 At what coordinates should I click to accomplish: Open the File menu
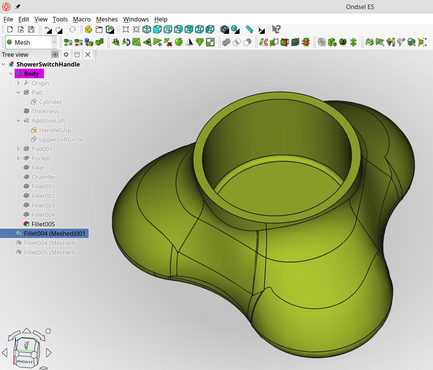pos(8,19)
